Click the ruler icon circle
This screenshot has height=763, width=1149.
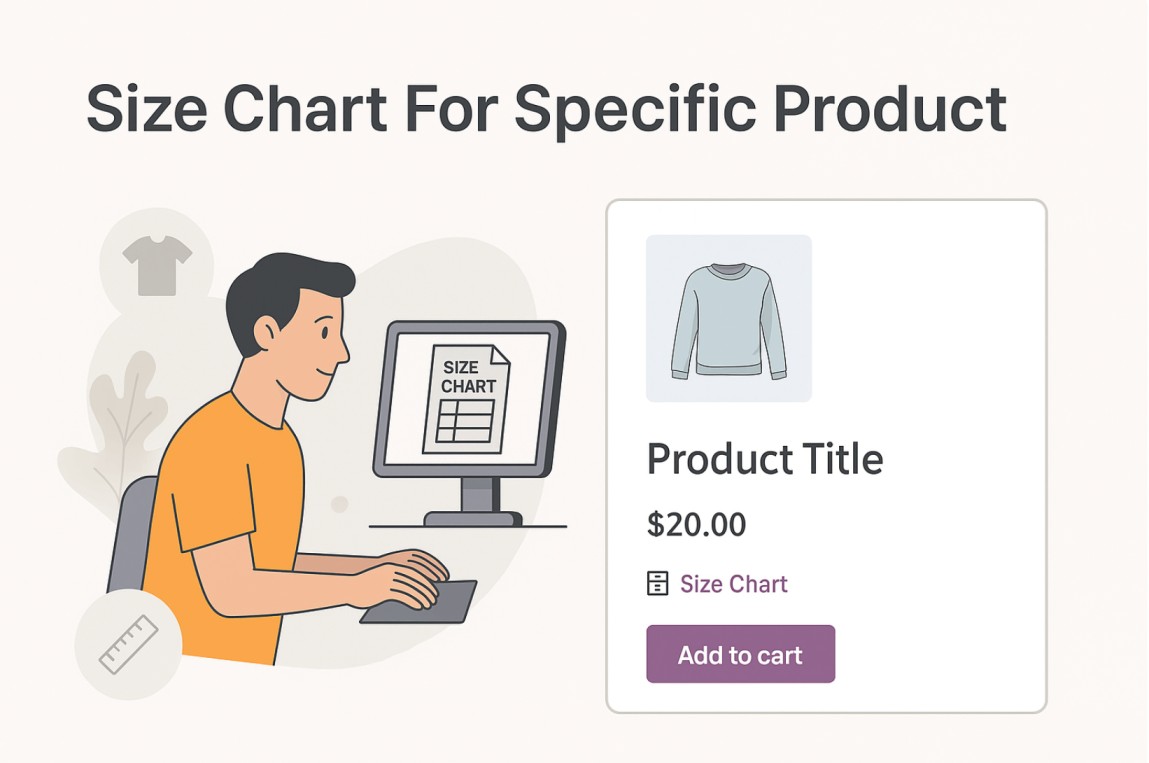128,644
